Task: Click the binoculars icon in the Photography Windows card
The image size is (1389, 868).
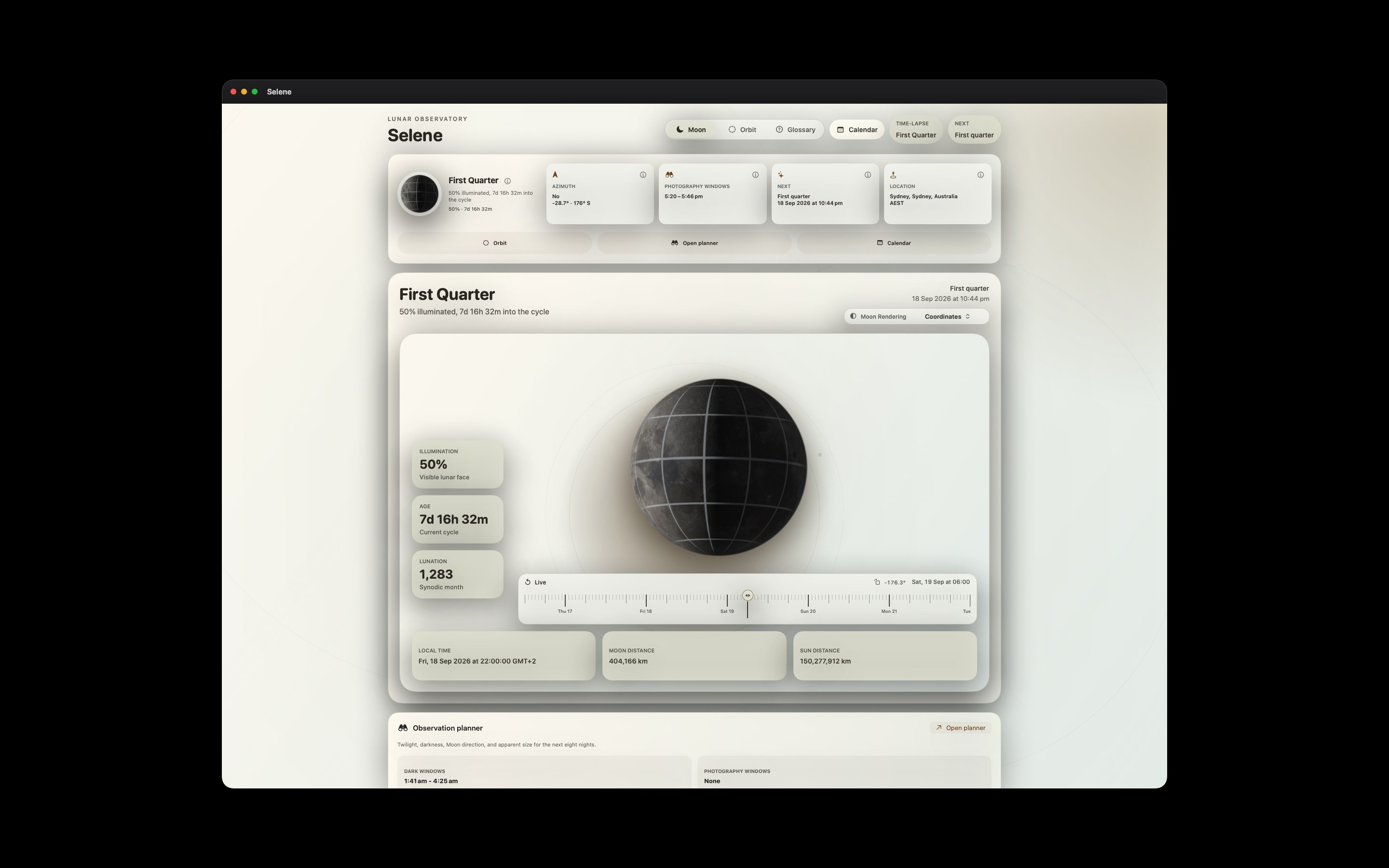Action: tap(669, 175)
